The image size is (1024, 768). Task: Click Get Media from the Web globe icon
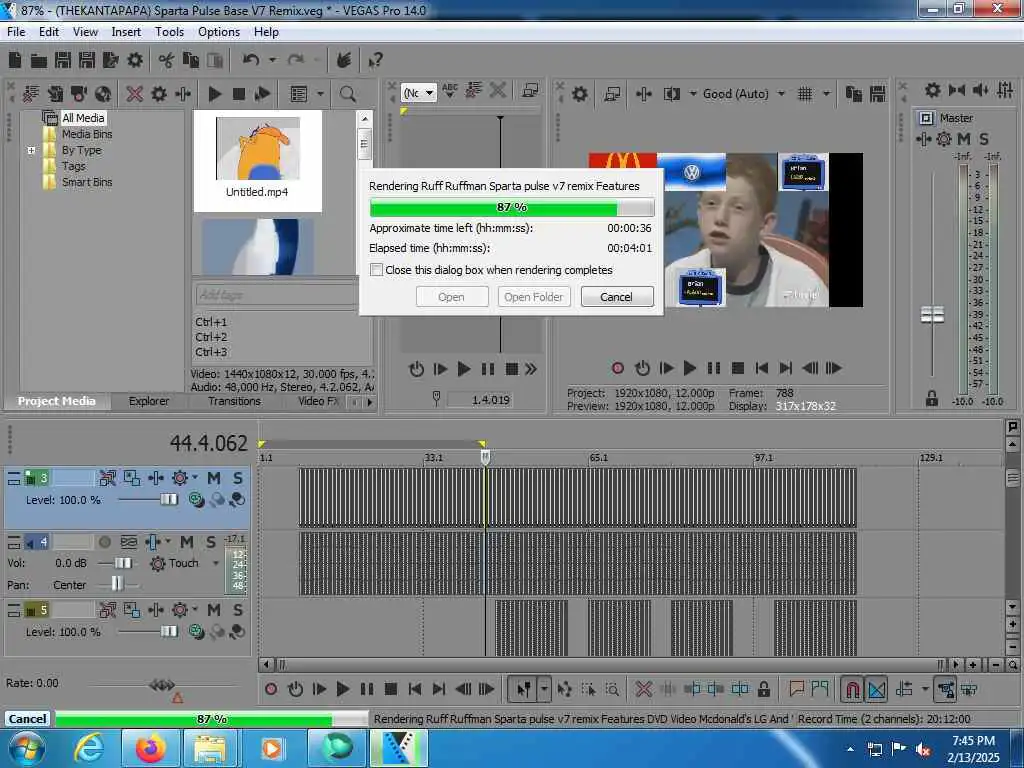(x=103, y=93)
